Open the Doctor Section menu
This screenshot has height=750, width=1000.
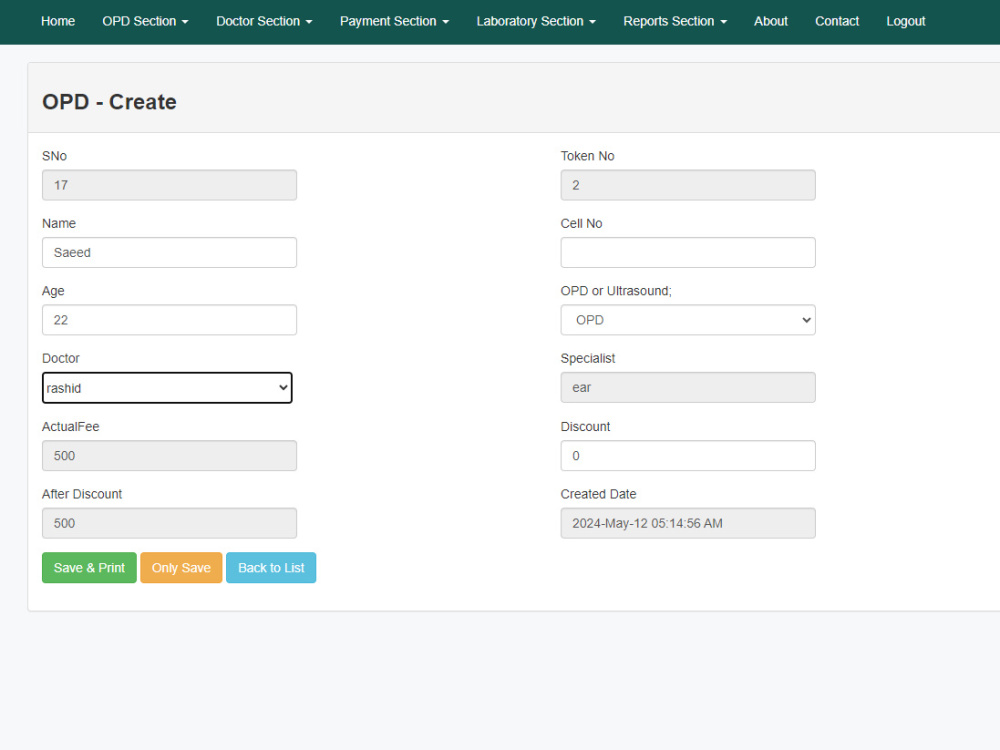pyautogui.click(x=263, y=21)
